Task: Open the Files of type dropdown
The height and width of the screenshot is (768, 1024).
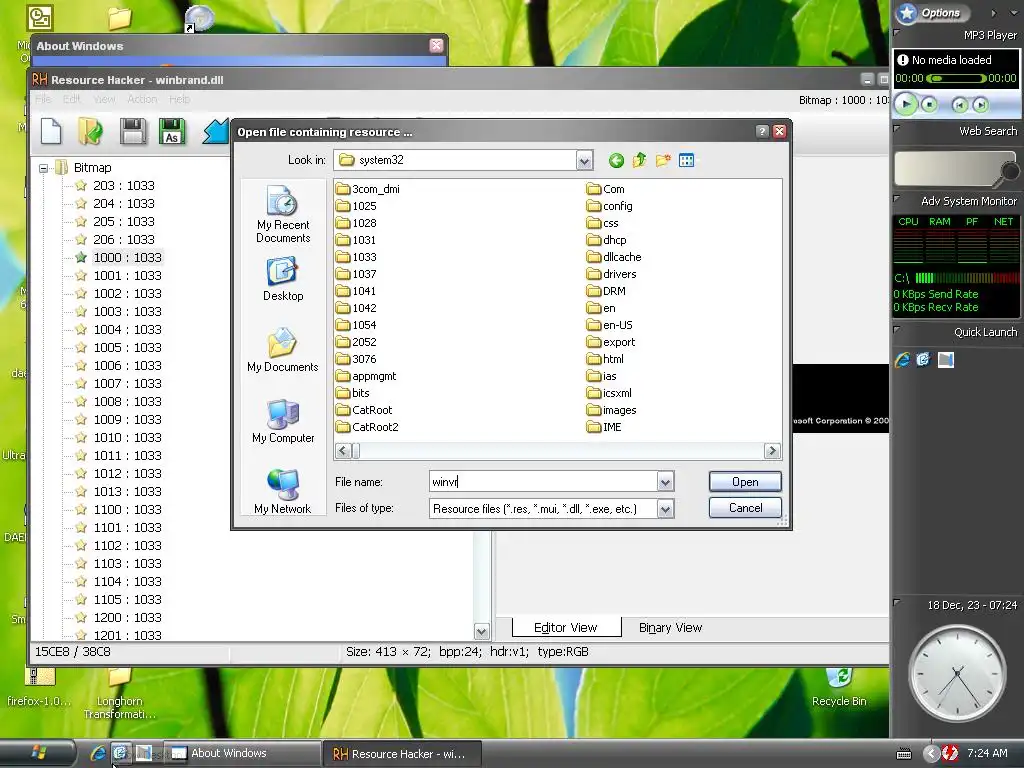Action: pos(665,509)
